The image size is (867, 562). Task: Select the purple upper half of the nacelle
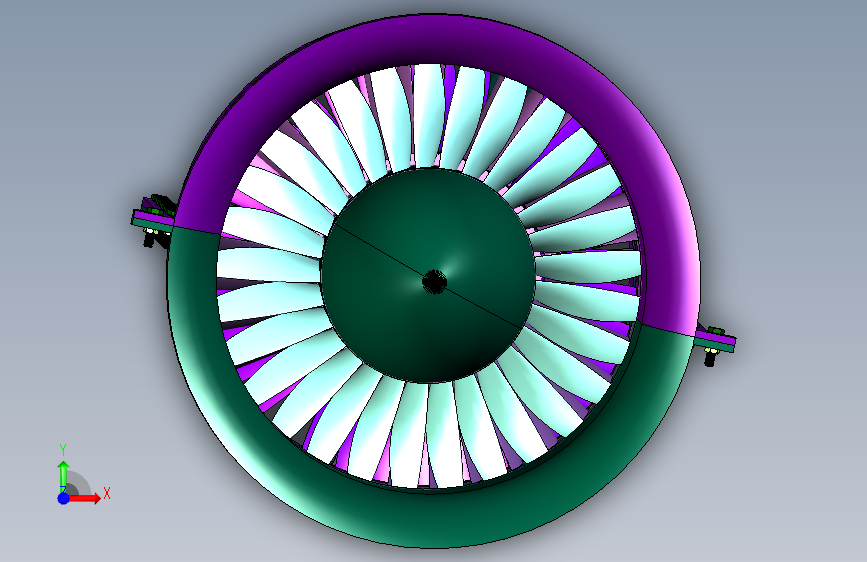(435, 41)
